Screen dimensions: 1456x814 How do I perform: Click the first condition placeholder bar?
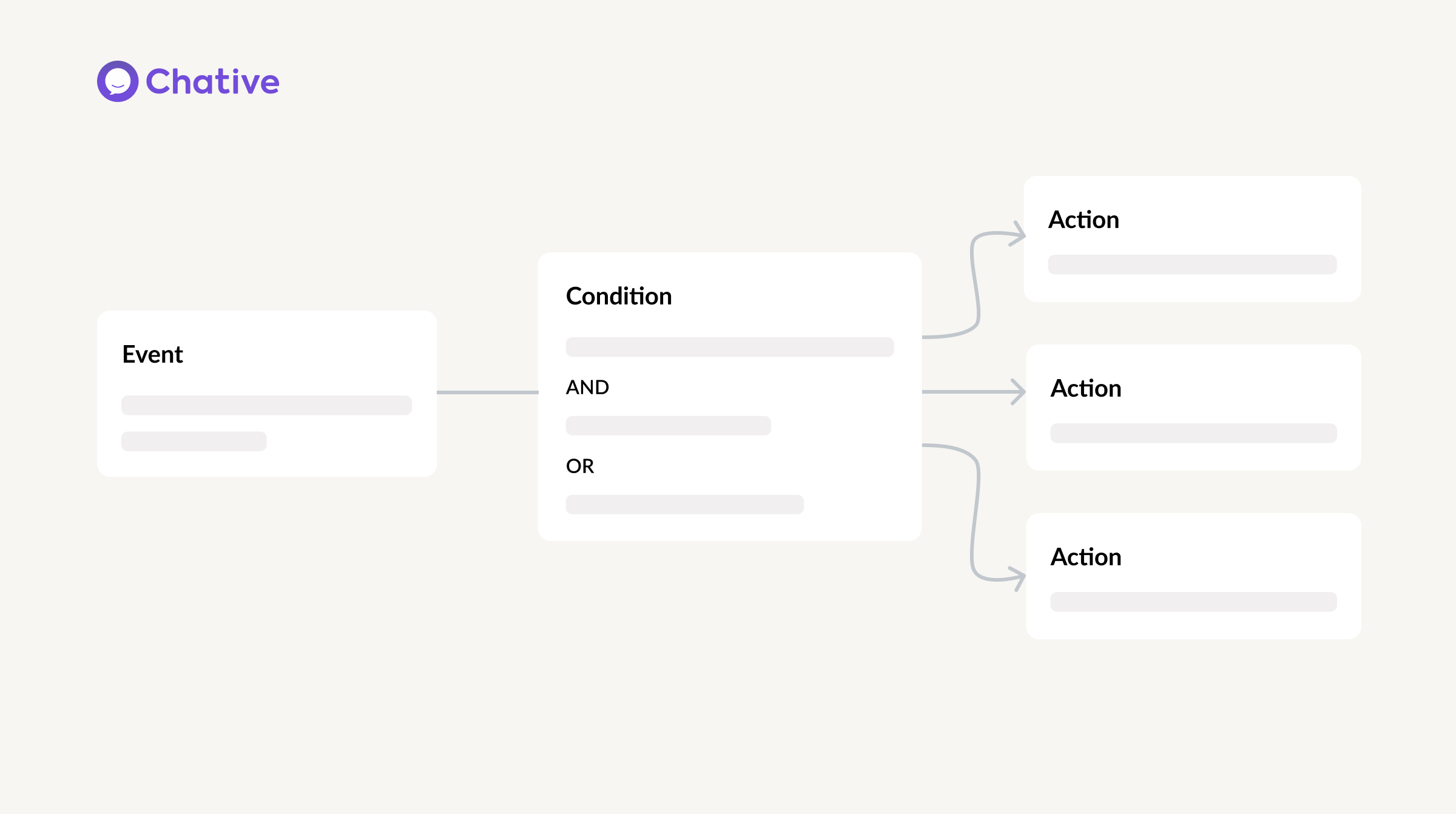(730, 347)
